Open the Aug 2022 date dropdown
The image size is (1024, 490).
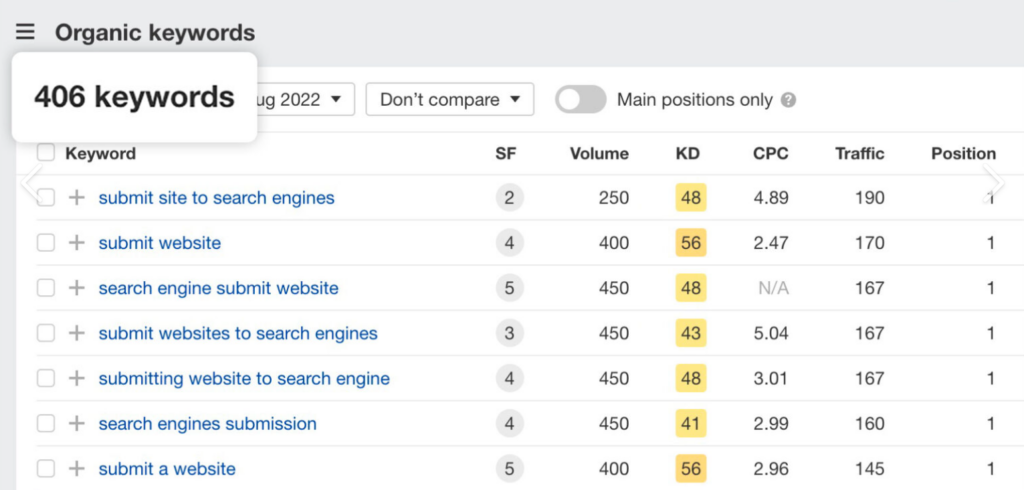306,99
